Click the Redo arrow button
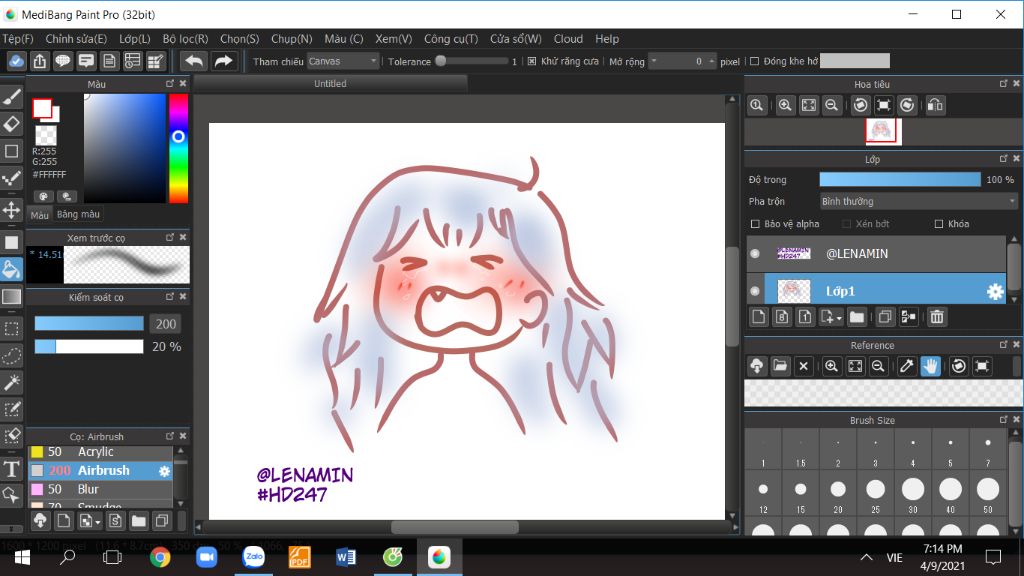The height and width of the screenshot is (576, 1024). (x=223, y=61)
